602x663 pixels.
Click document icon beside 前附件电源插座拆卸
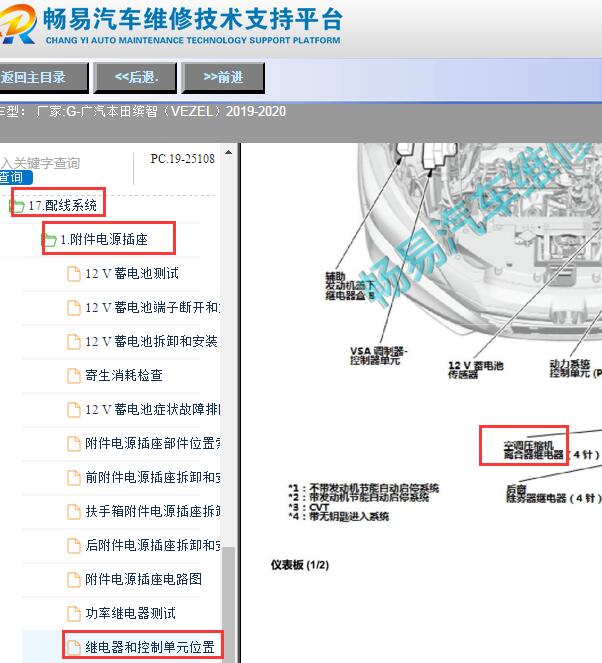click(74, 478)
